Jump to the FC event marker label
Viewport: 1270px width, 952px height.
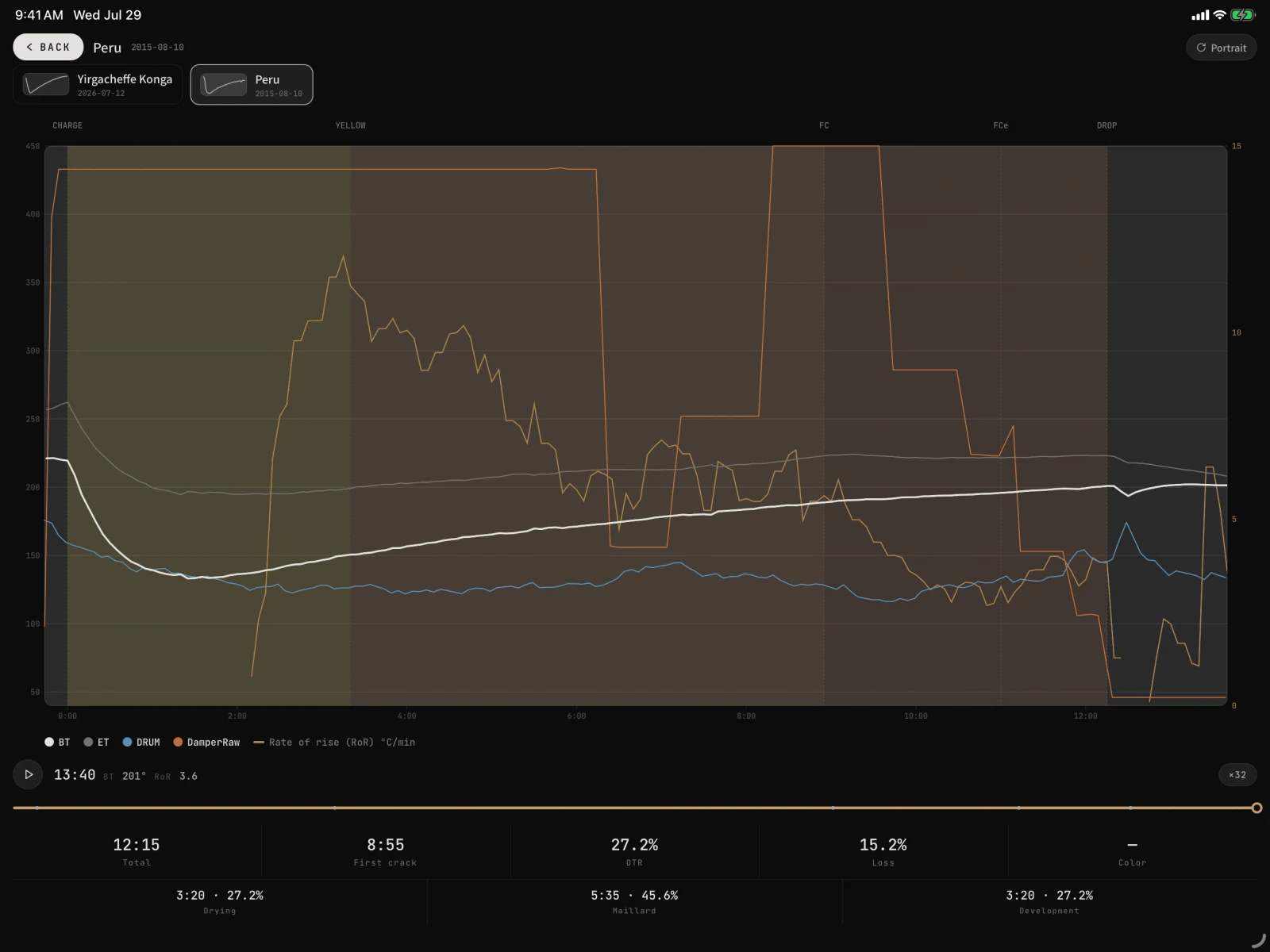pyautogui.click(x=824, y=125)
